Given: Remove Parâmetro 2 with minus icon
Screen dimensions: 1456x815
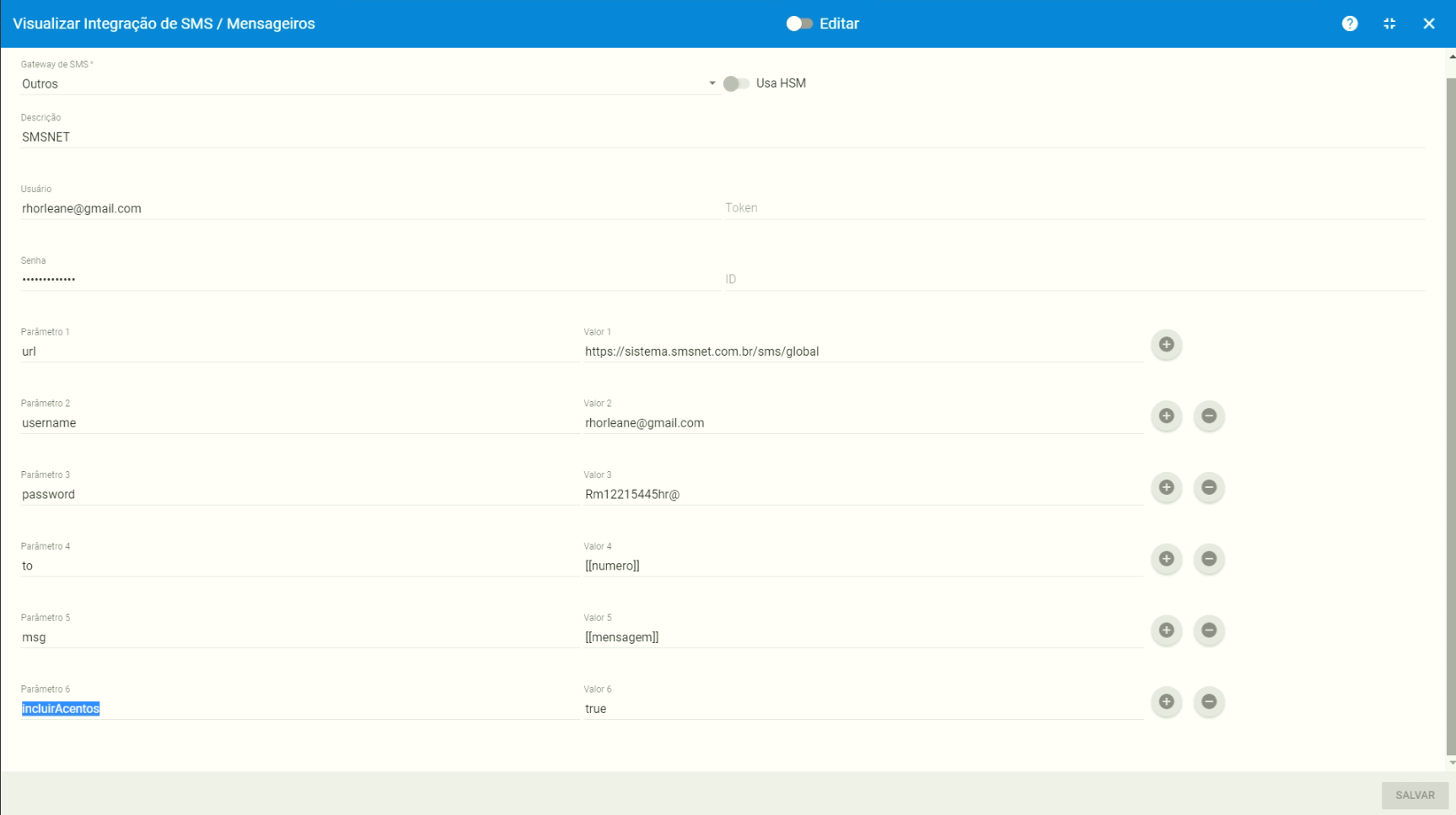Looking at the screenshot, I should point(1208,416).
